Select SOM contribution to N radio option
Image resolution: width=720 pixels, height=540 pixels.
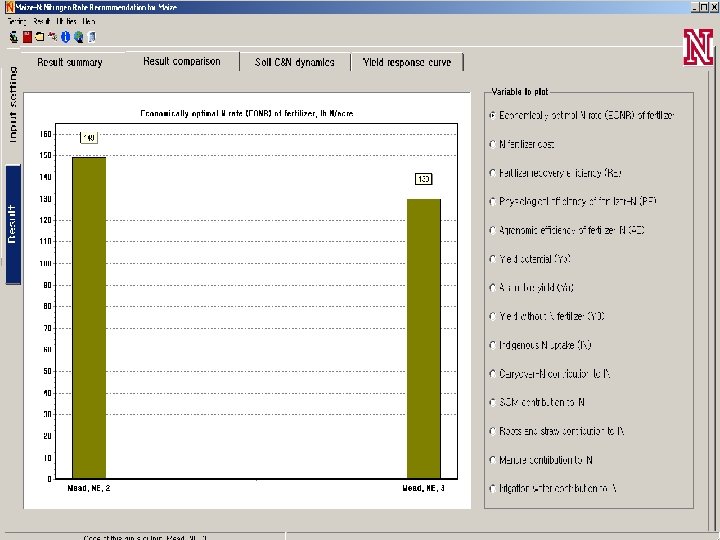[537, 402]
